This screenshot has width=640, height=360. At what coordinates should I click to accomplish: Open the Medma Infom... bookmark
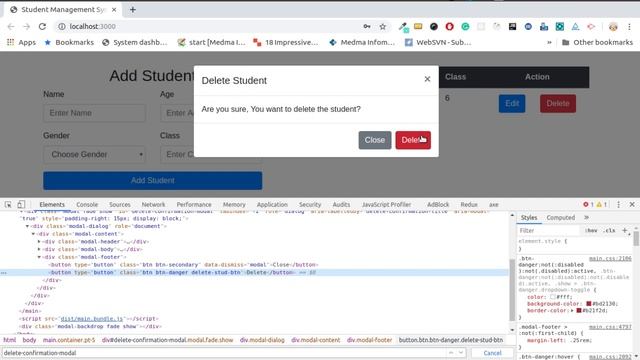click(x=362, y=42)
